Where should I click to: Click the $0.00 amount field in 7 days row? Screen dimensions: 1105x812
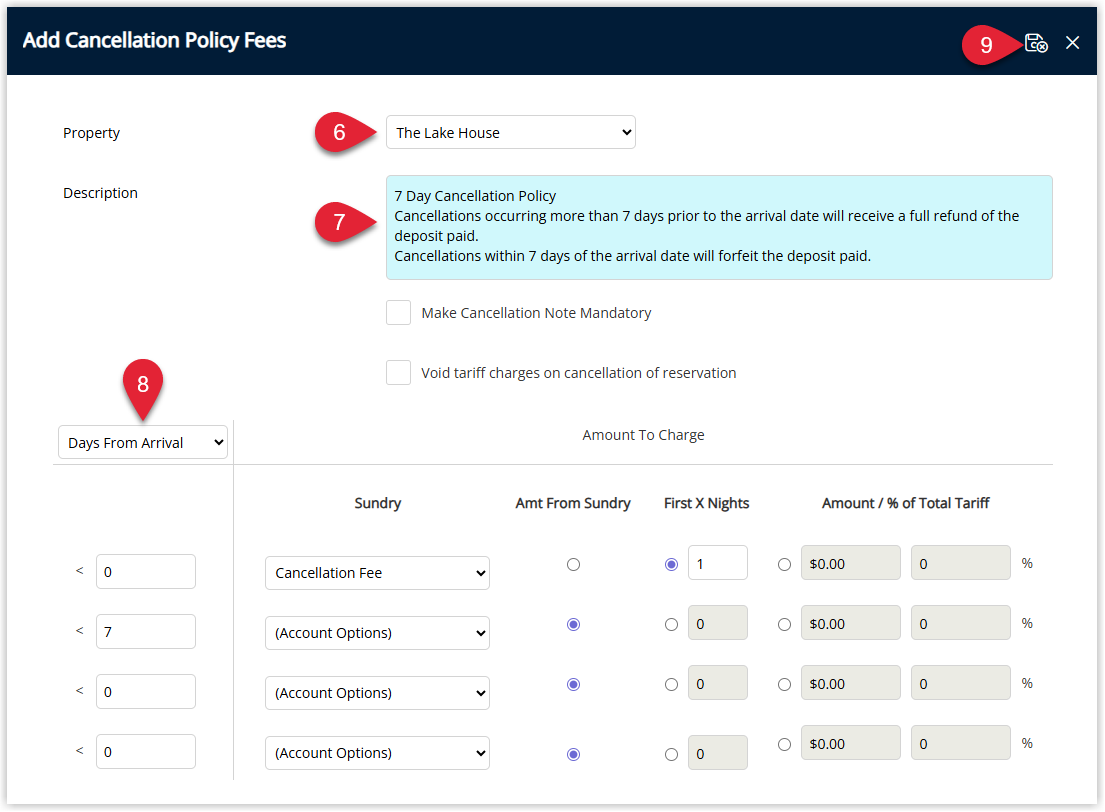click(x=851, y=622)
